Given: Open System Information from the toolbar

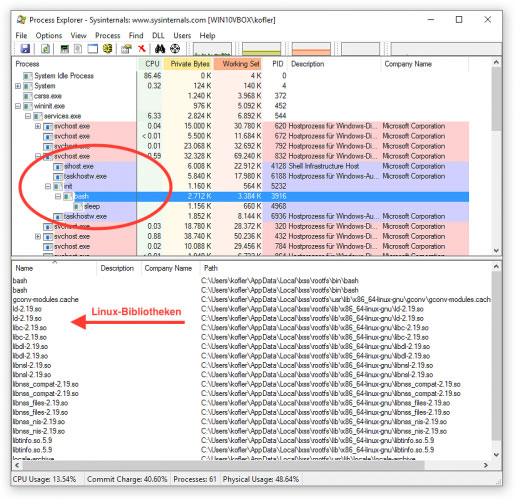Looking at the screenshot, I should [x=65, y=49].
